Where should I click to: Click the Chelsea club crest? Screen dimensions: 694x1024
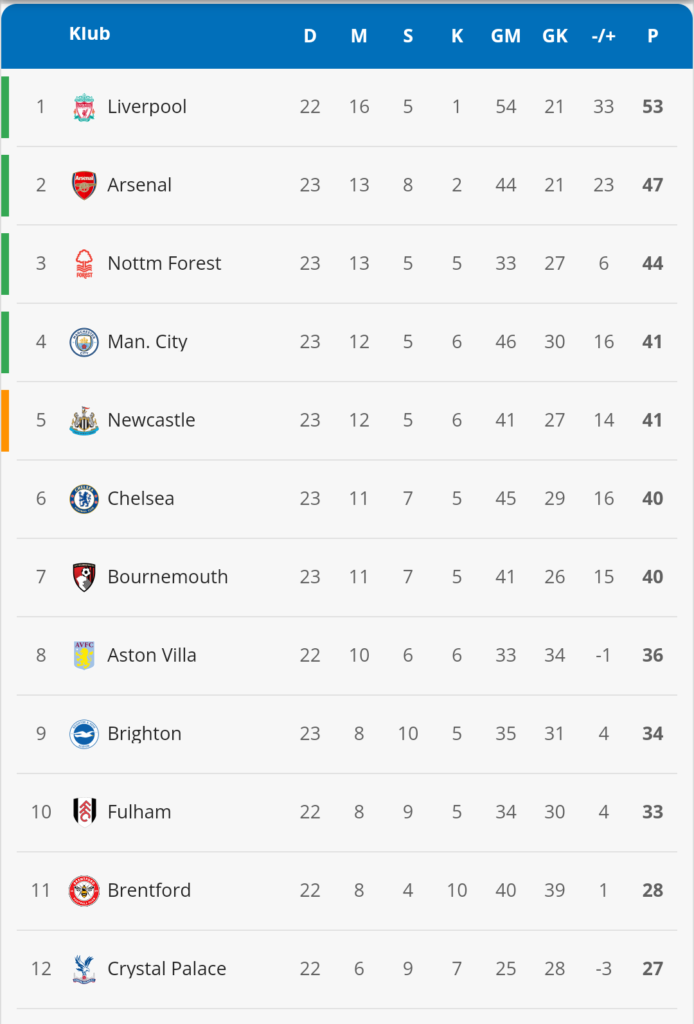(x=84, y=499)
